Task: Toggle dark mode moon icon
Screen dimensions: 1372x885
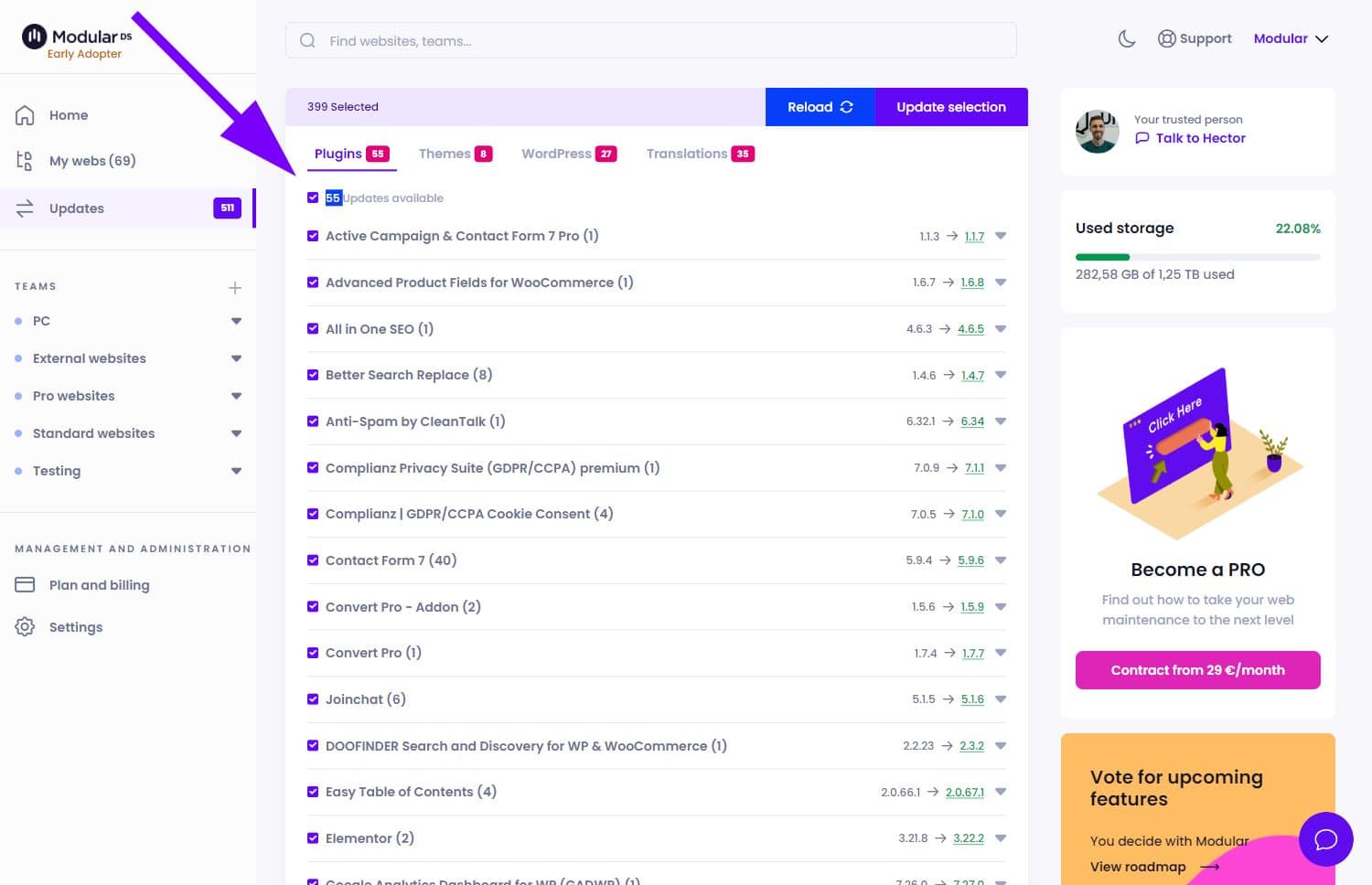Action: (x=1127, y=38)
